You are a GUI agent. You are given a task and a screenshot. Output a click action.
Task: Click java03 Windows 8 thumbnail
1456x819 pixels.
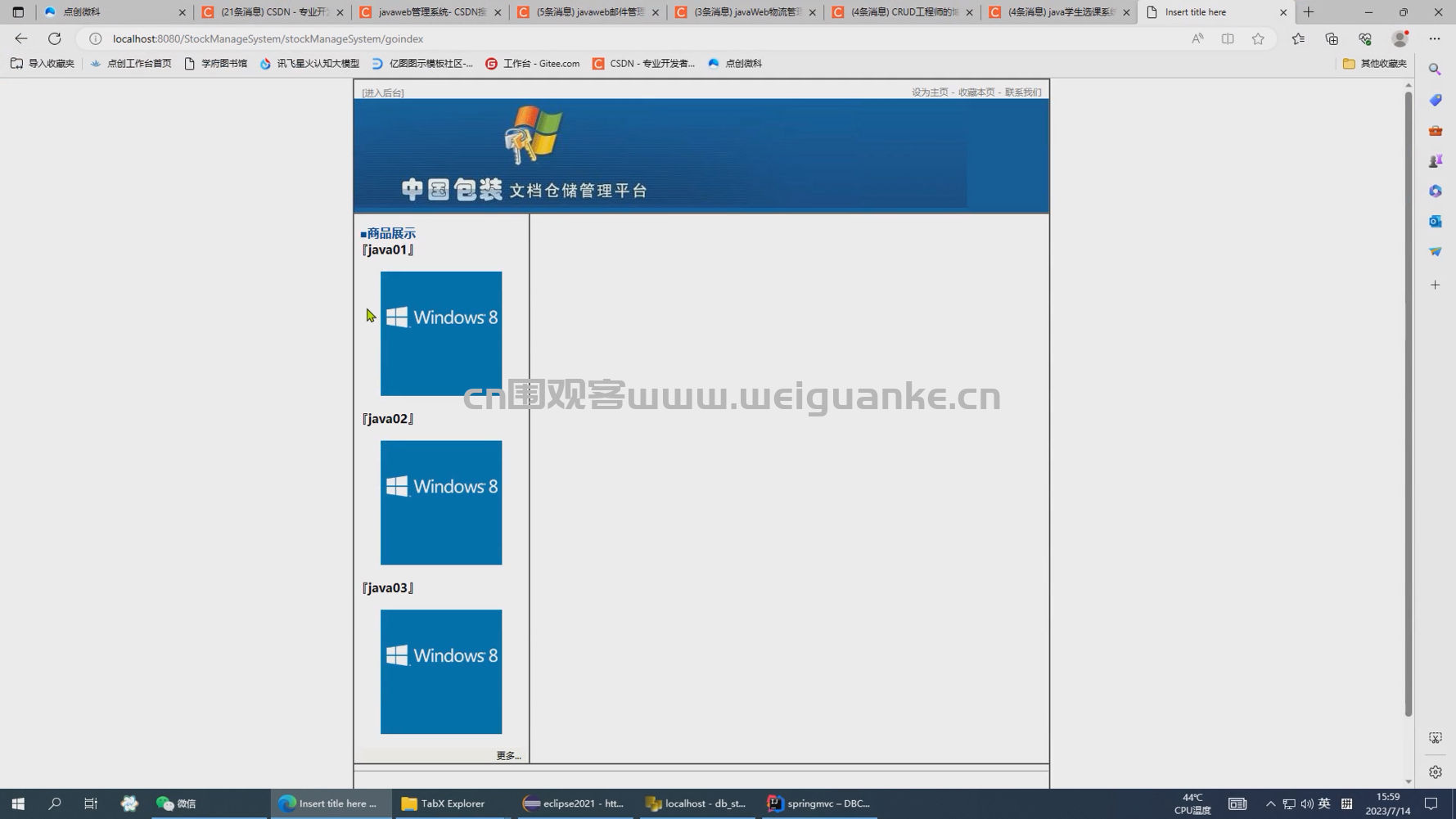441,672
